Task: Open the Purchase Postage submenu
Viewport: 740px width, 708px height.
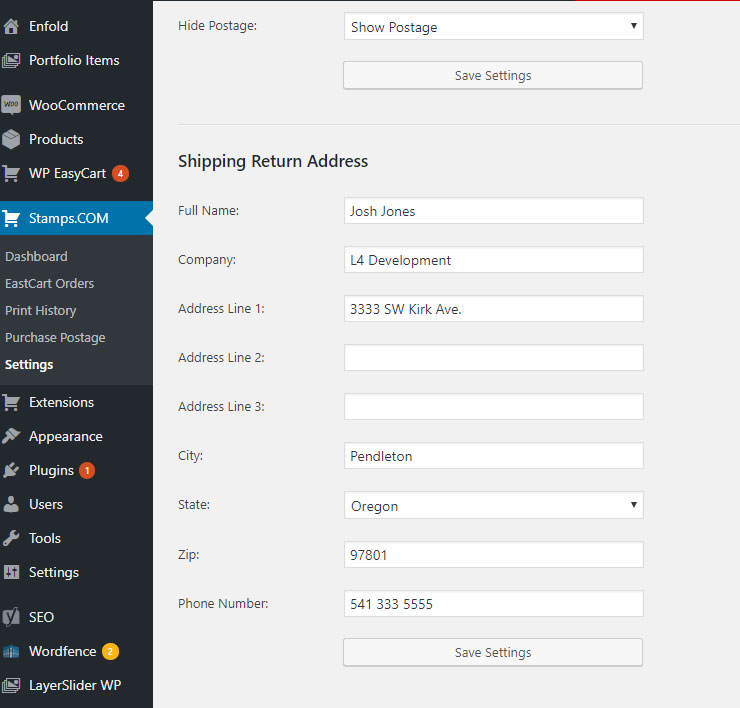Action: click(55, 337)
